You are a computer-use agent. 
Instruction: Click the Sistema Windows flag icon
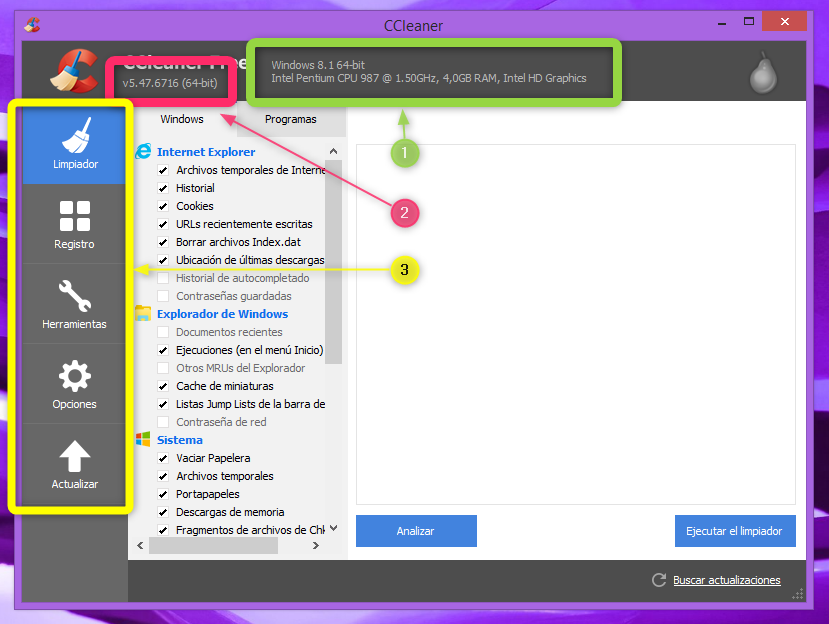coord(143,439)
